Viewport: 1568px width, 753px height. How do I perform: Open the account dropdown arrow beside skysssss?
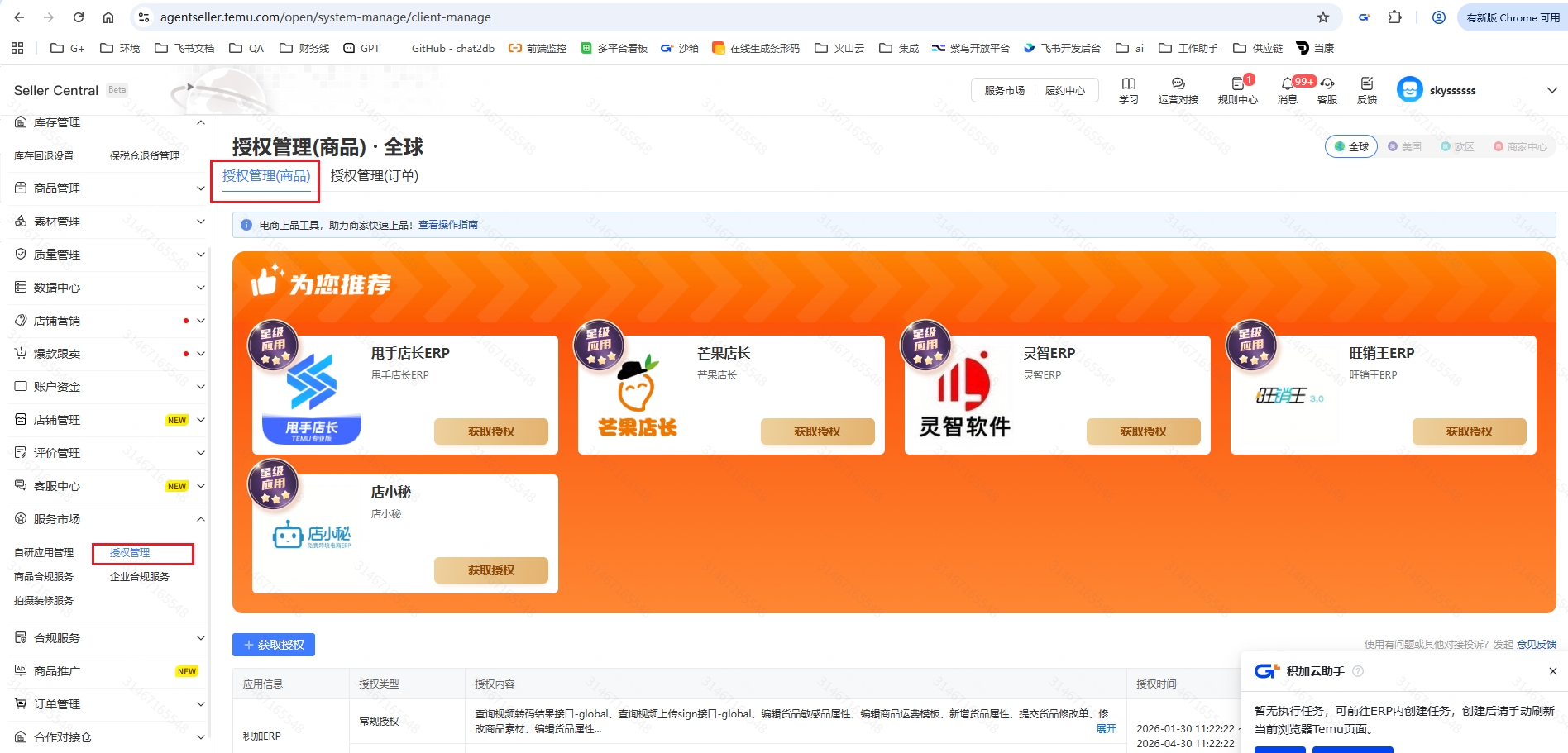tap(1551, 90)
